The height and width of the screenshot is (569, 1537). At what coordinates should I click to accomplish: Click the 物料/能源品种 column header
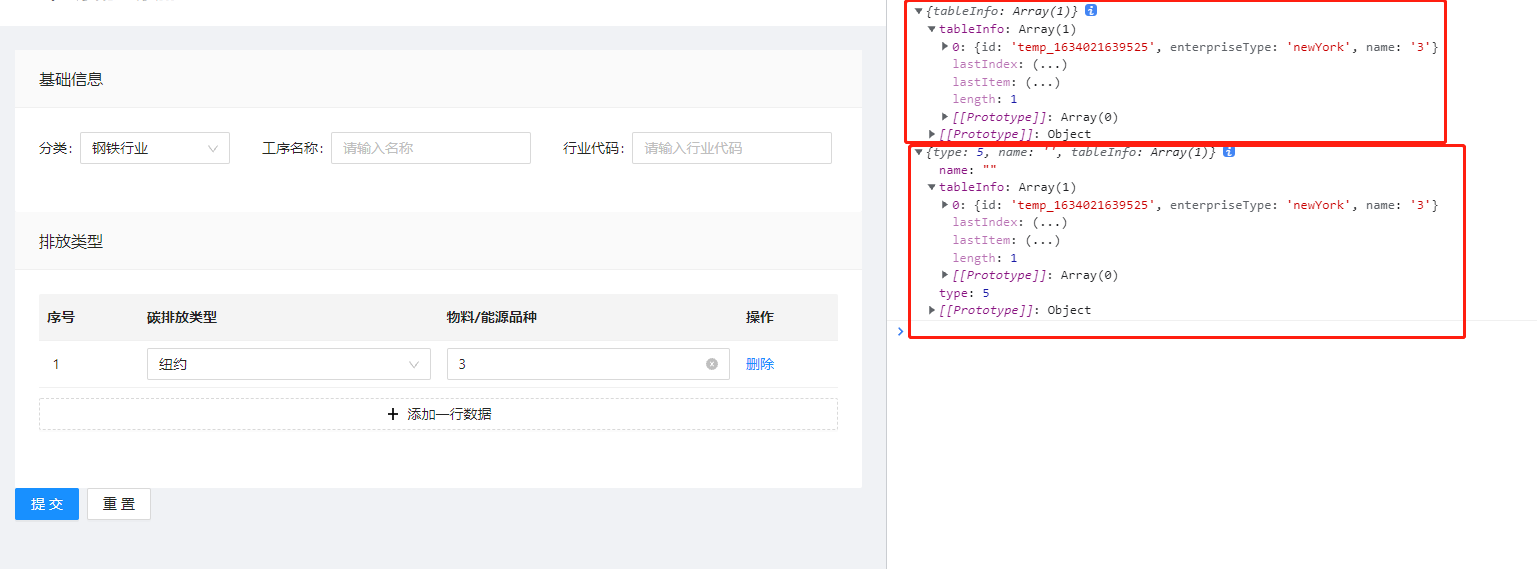[492, 317]
